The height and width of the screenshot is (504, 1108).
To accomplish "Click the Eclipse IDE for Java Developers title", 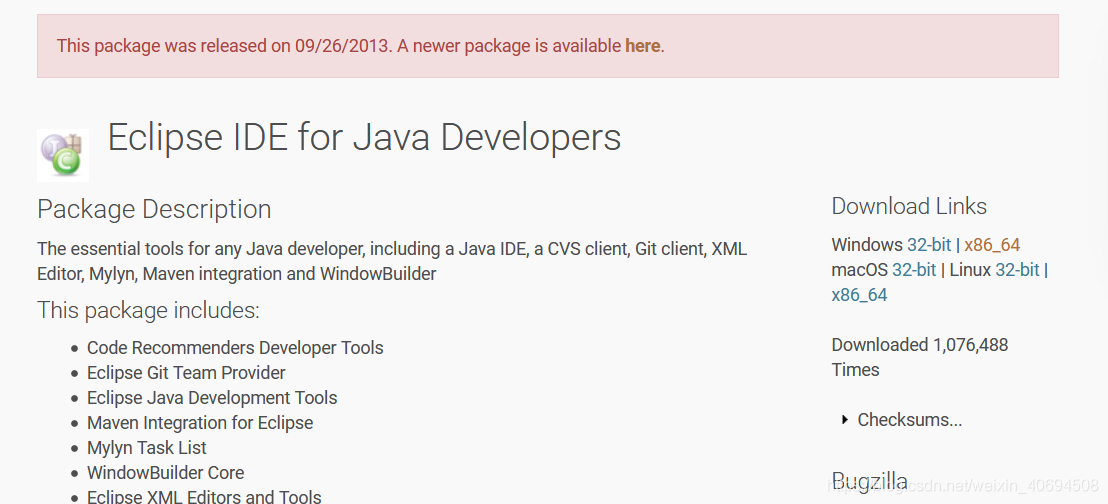I will pos(364,137).
